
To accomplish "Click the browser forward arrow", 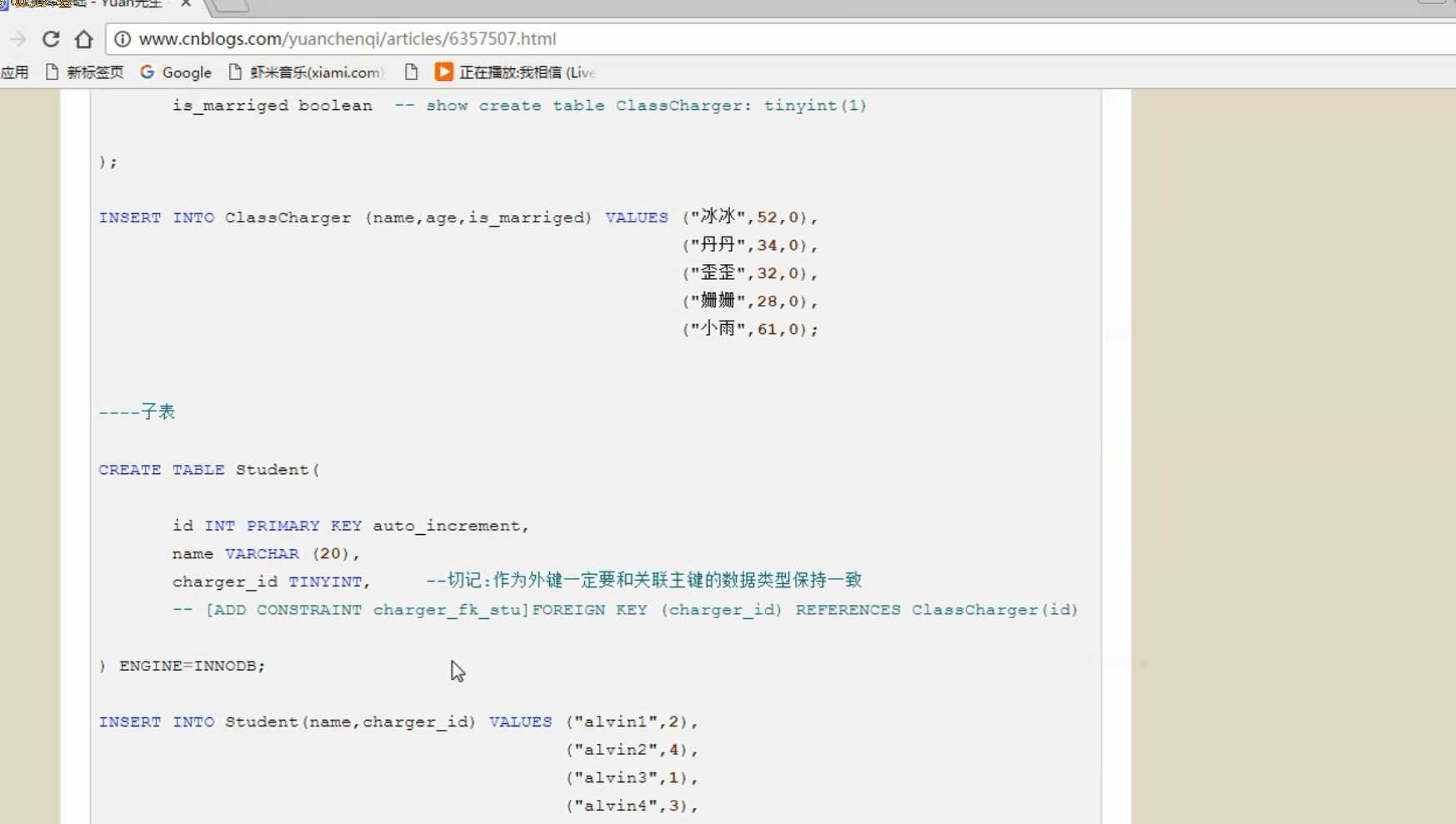I will click(x=18, y=39).
